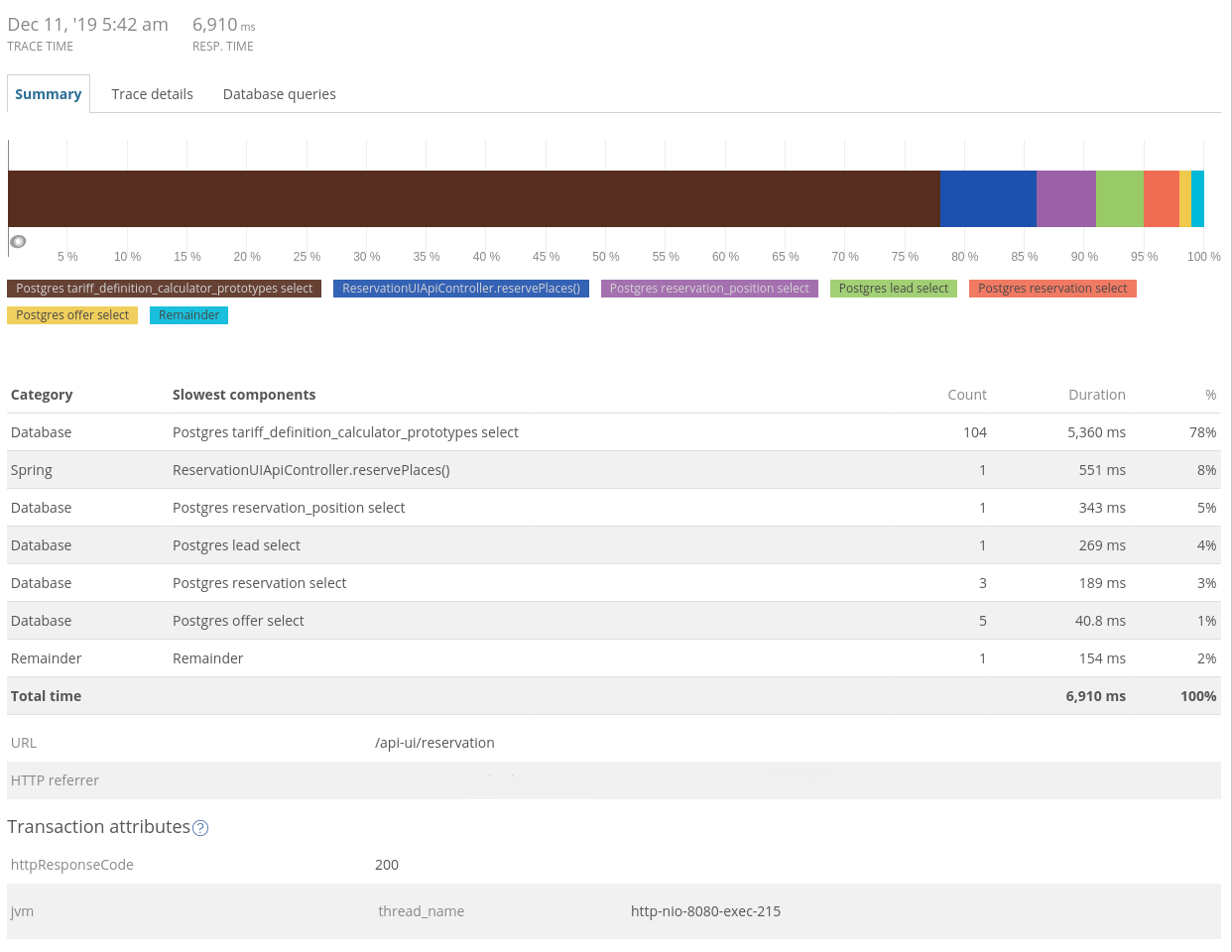Click the total 6,910 ms table value
Image resolution: width=1232 pixels, height=952 pixels.
click(1096, 696)
